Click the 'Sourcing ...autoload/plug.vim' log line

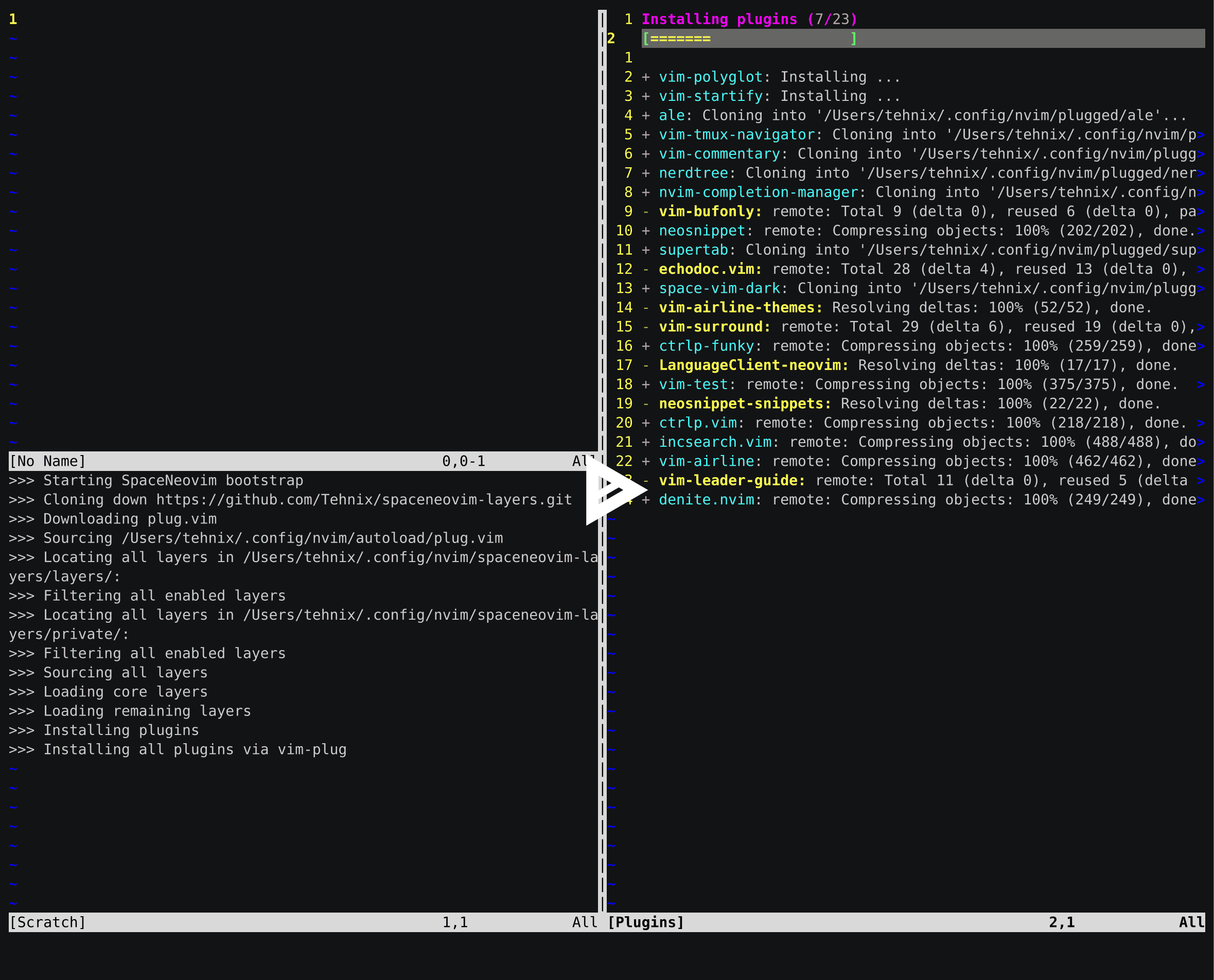coord(256,538)
